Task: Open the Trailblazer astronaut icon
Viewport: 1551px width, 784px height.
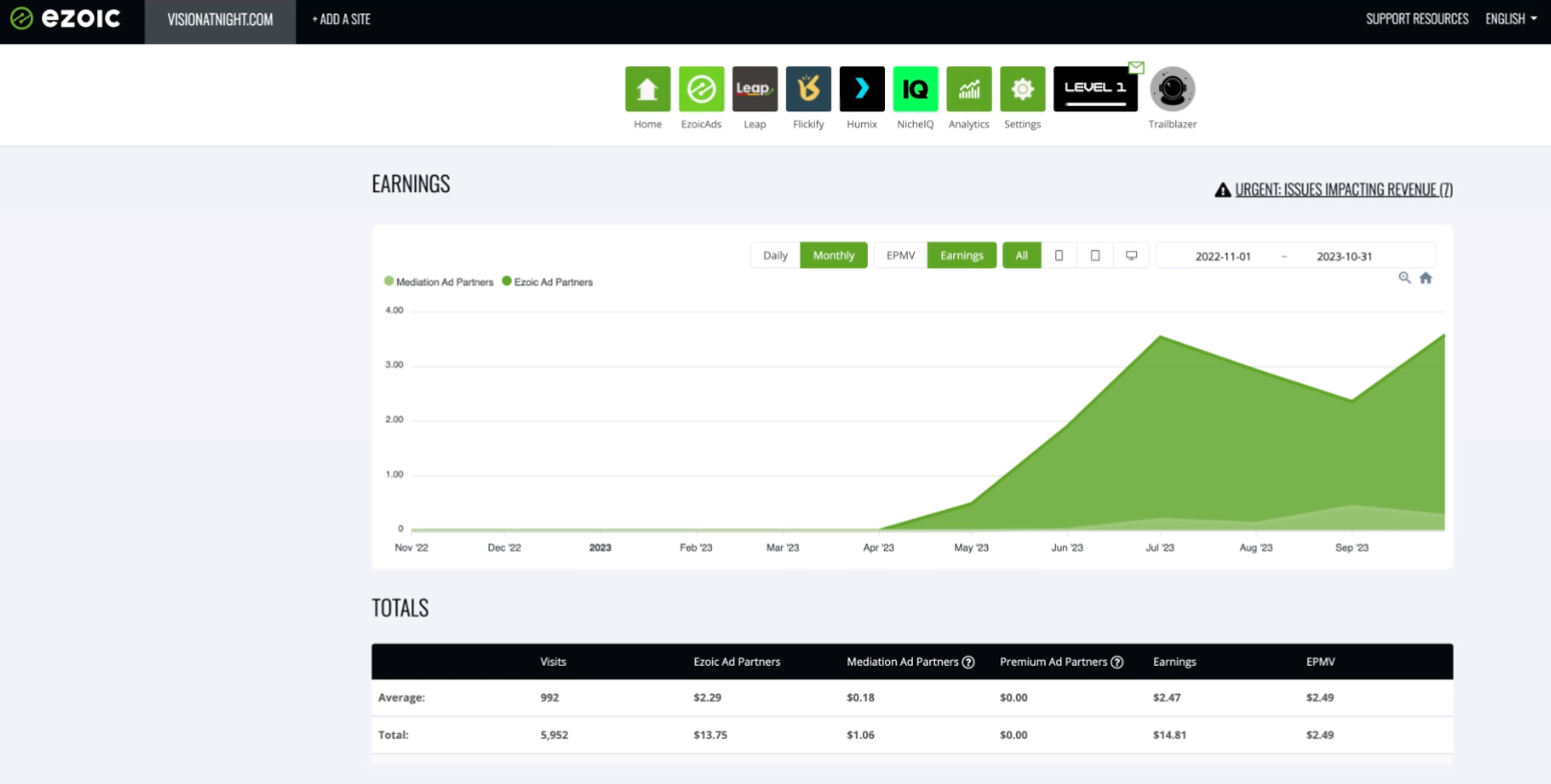Action: (1172, 89)
